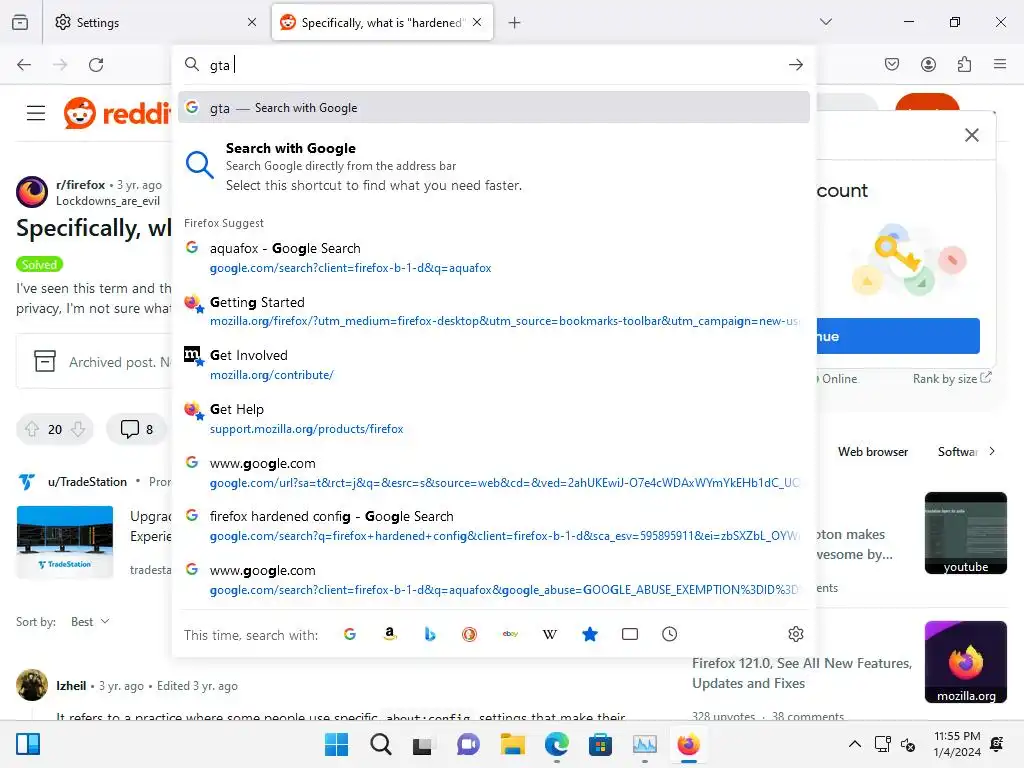Select the 'gta — Search with Google' suggestion
The height and width of the screenshot is (768, 1024).
494,108
